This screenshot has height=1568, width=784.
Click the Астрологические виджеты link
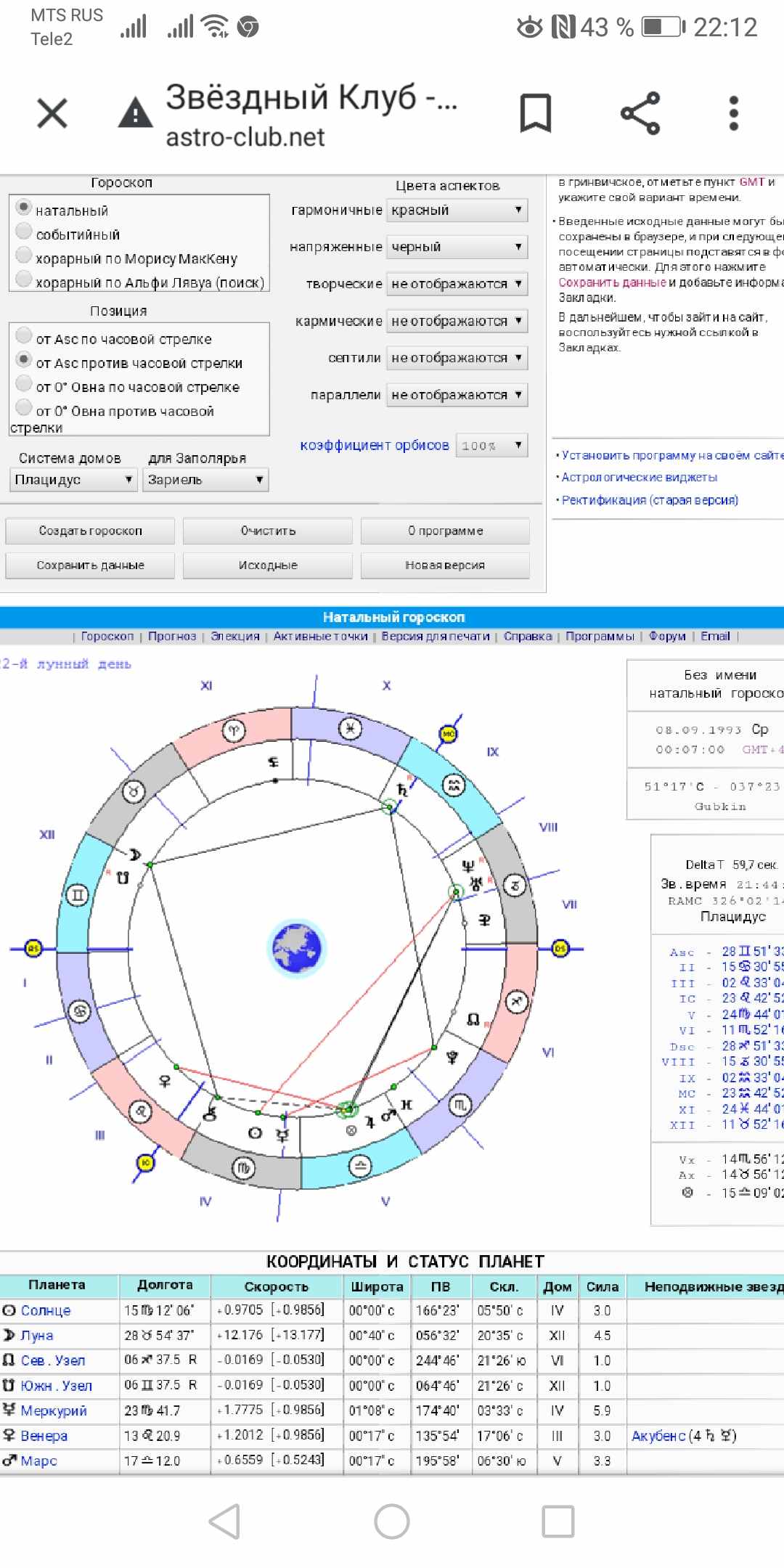(639, 477)
